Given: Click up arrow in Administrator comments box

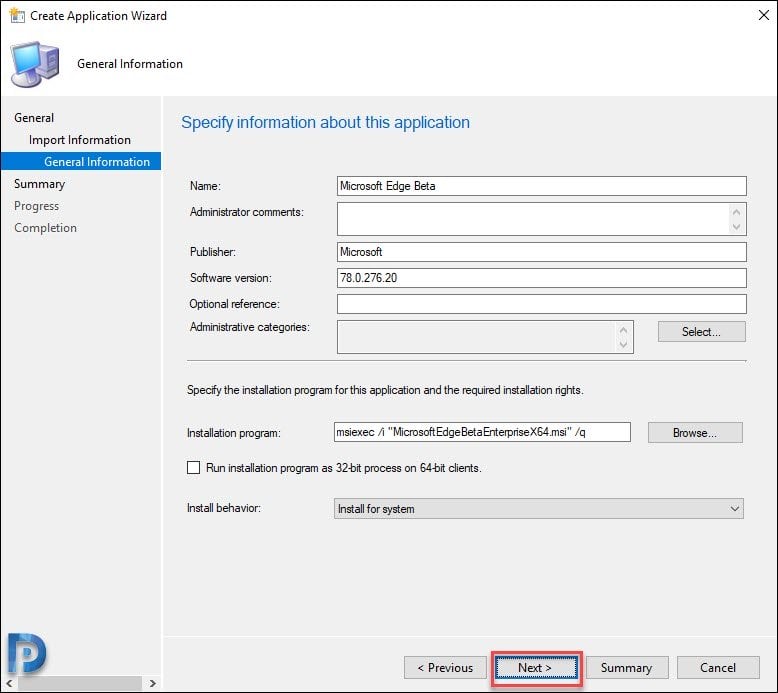Looking at the screenshot, I should [x=736, y=212].
